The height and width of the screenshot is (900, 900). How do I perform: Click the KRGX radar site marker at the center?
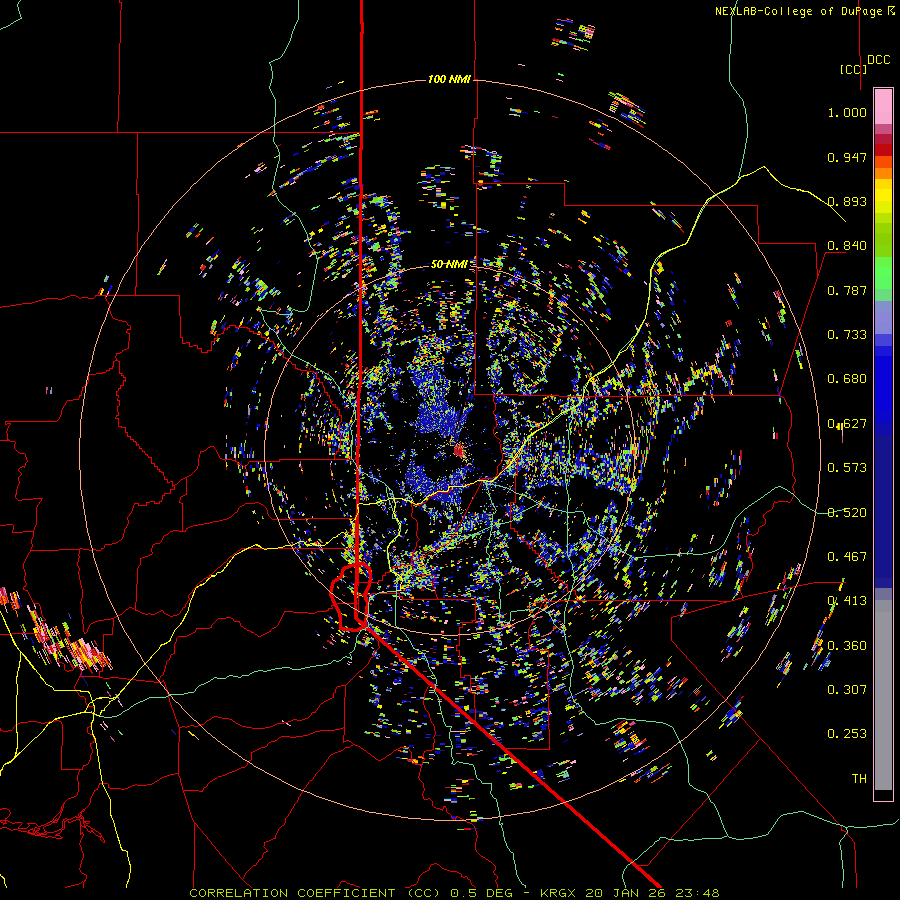[459, 451]
